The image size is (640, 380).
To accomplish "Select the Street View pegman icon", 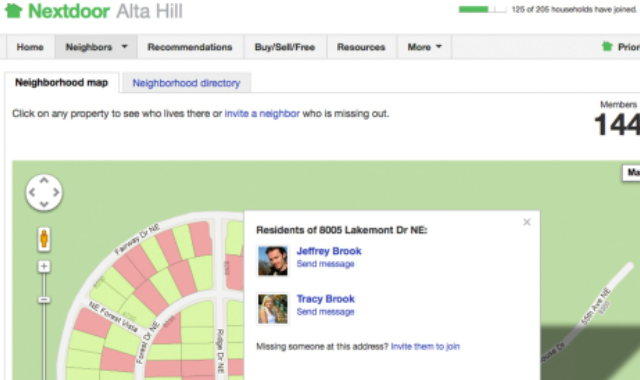I will click(44, 239).
